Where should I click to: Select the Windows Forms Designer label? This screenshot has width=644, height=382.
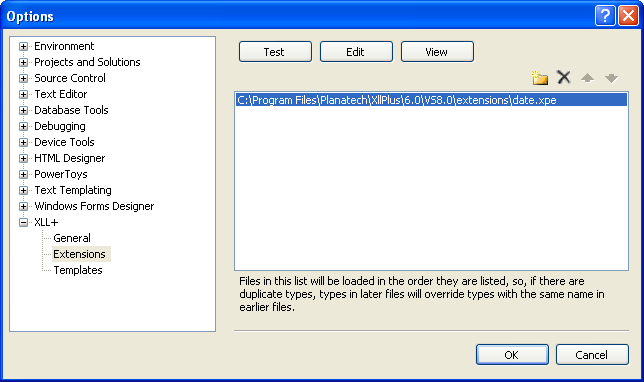coord(94,206)
